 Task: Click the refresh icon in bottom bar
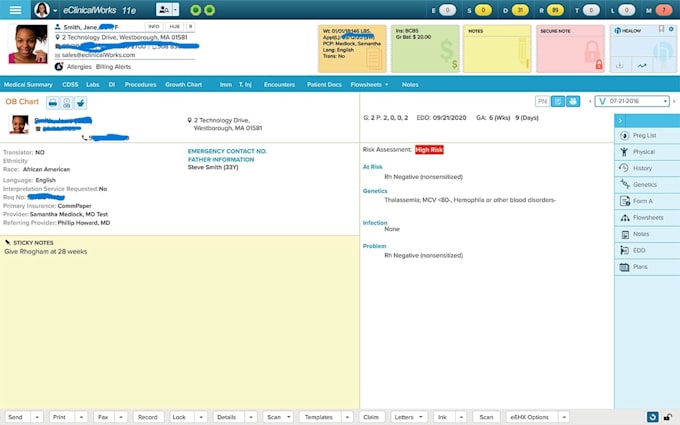tap(652, 417)
